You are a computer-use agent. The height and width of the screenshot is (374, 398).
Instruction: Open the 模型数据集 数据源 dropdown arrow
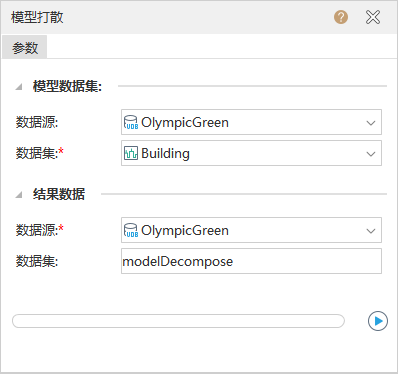pyautogui.click(x=371, y=123)
